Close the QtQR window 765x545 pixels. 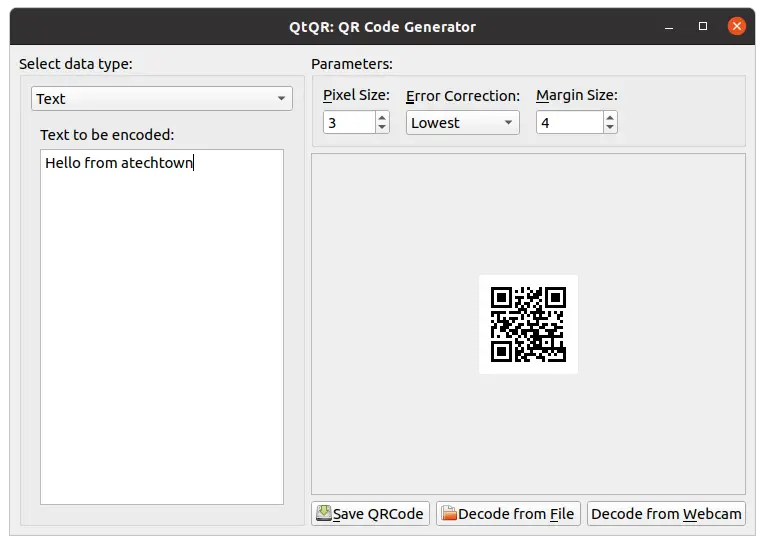click(x=737, y=26)
